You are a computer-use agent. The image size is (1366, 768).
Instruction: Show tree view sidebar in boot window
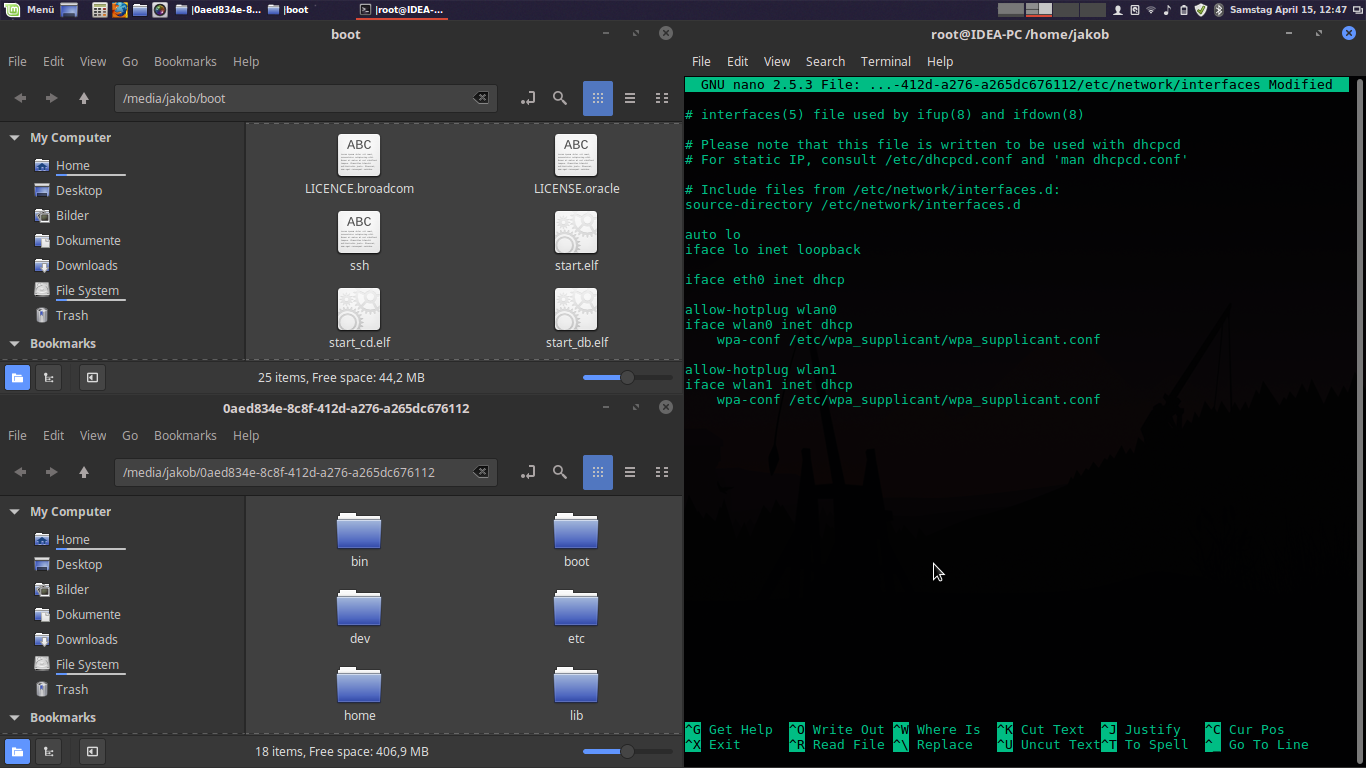tap(48, 377)
